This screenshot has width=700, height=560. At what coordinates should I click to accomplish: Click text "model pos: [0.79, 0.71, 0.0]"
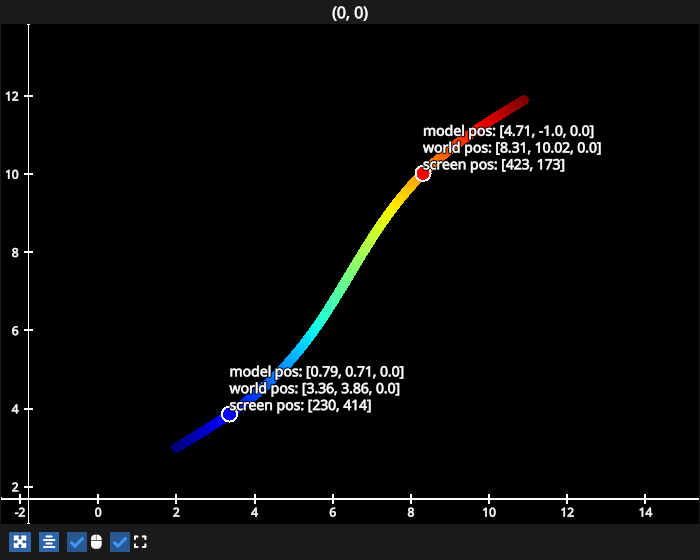pos(317,372)
